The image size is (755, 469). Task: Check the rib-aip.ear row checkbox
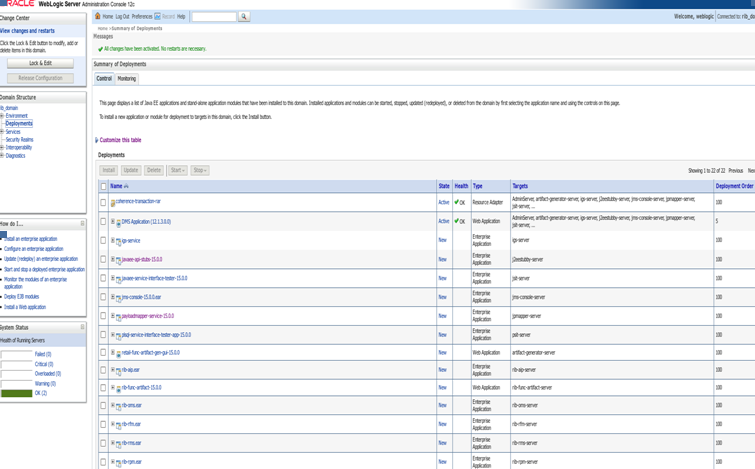click(x=103, y=370)
